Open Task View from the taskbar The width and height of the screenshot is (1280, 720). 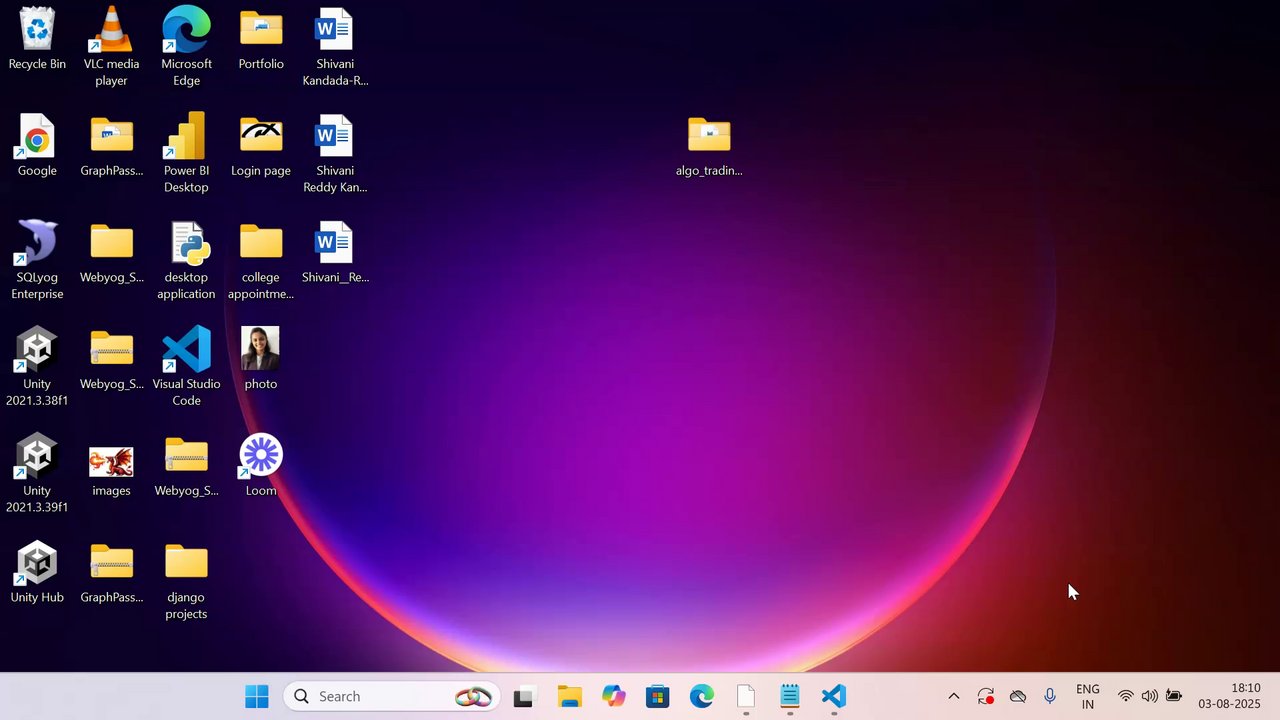point(523,697)
